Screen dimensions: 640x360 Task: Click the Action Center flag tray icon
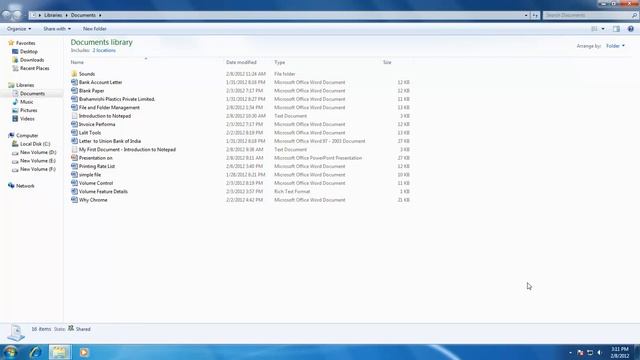580,352
